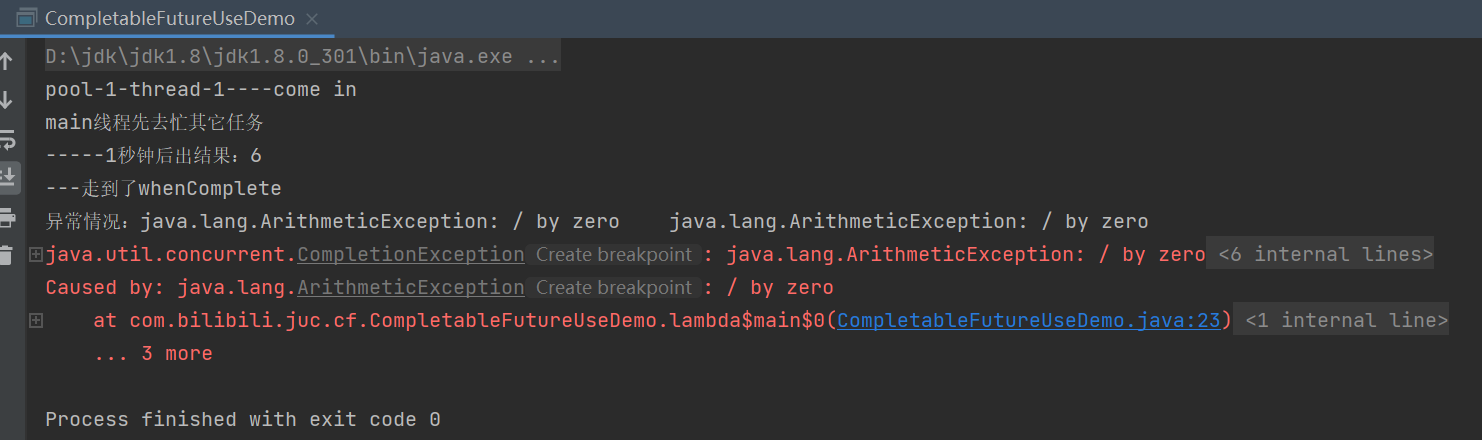Image resolution: width=1482 pixels, height=440 pixels.
Task: Toggle scroll to end of console
Action: (x=8, y=178)
